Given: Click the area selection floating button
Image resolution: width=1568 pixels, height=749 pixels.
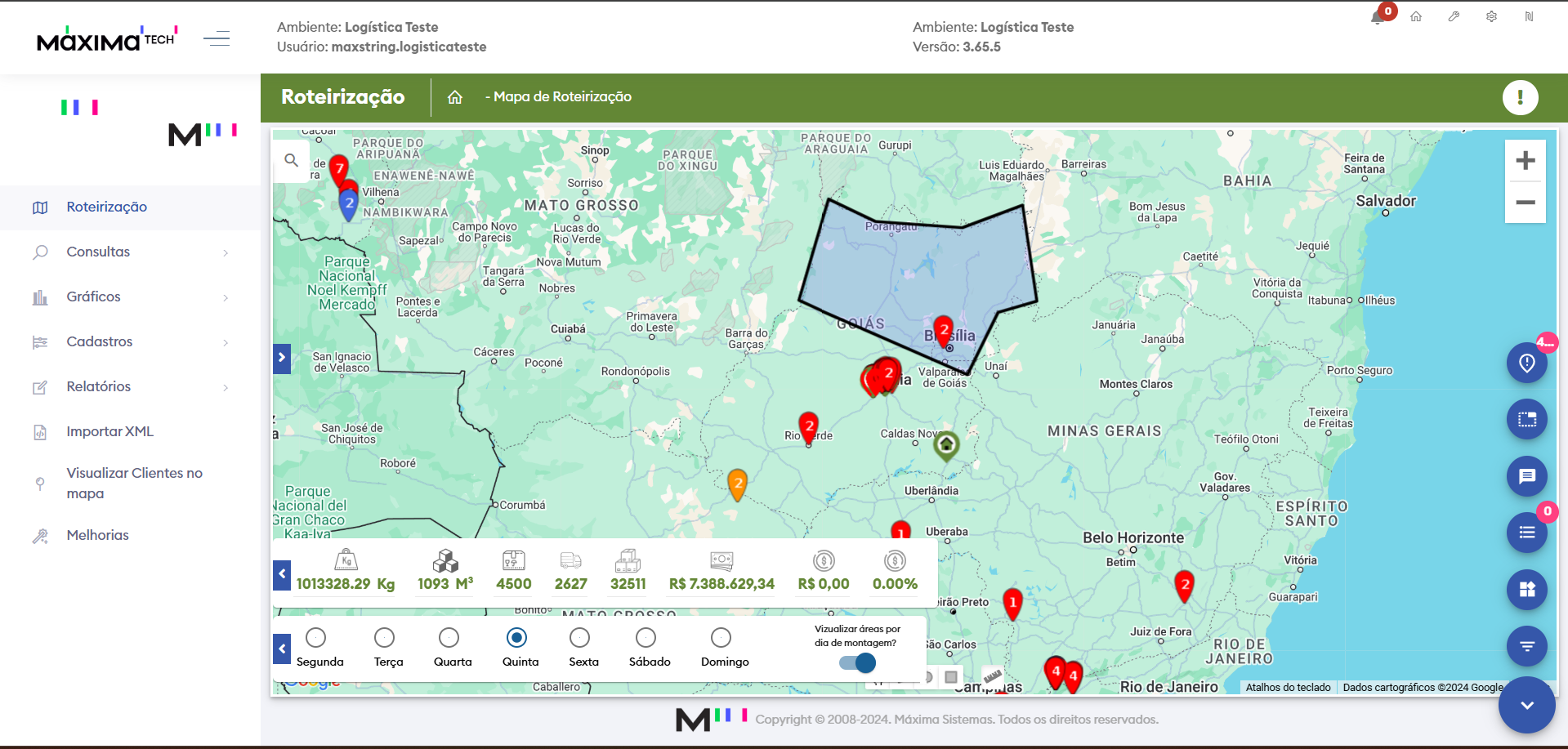Looking at the screenshot, I should 1526,420.
